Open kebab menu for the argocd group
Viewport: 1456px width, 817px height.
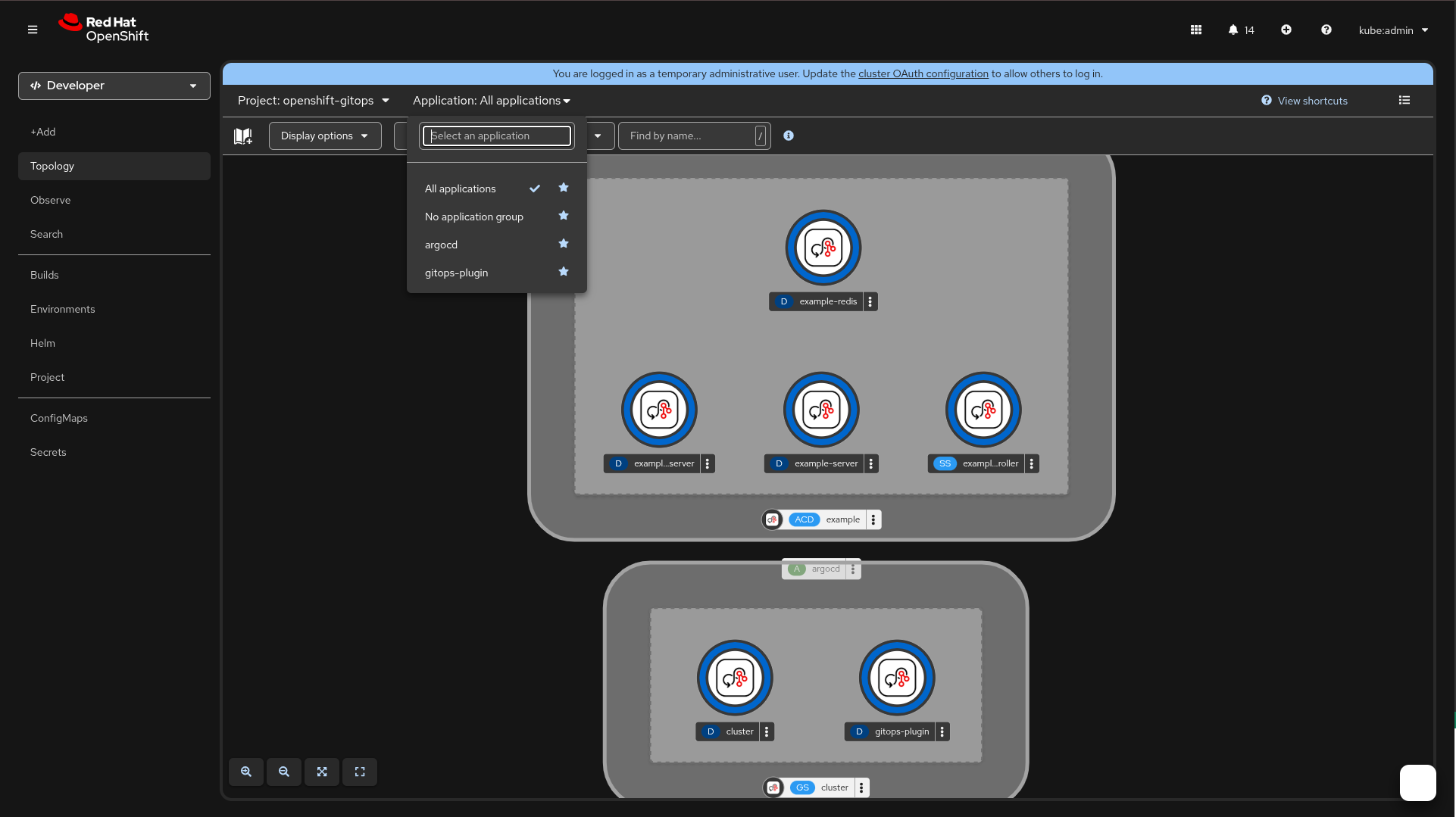853,569
